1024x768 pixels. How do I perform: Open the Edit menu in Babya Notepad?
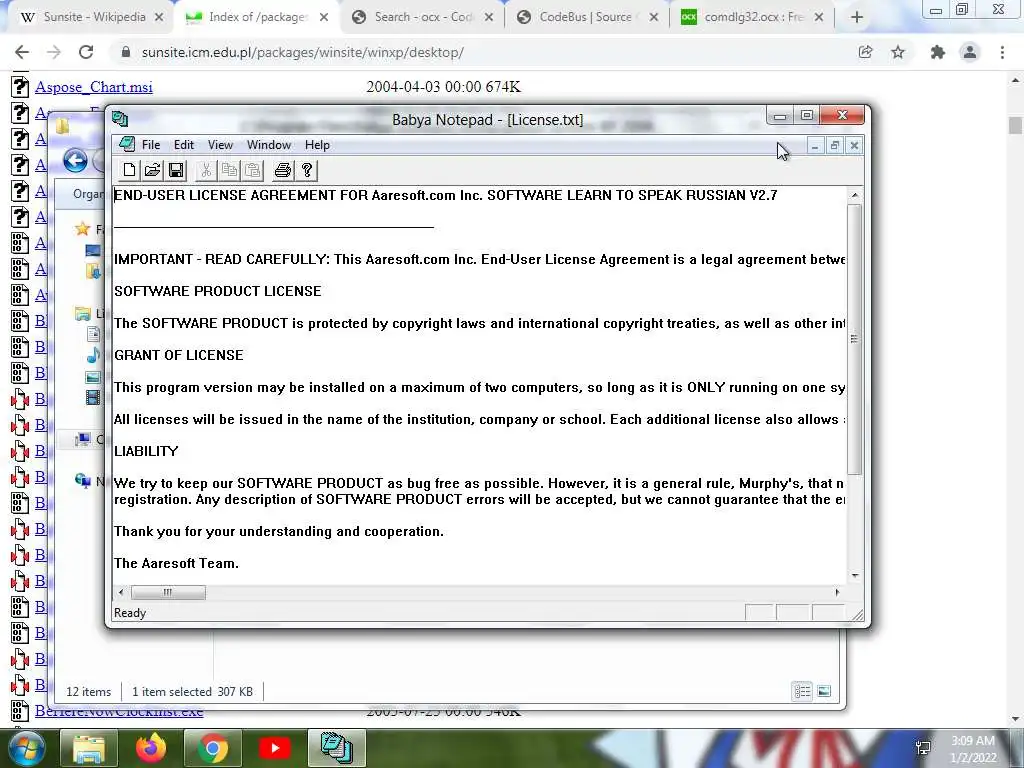tap(184, 145)
